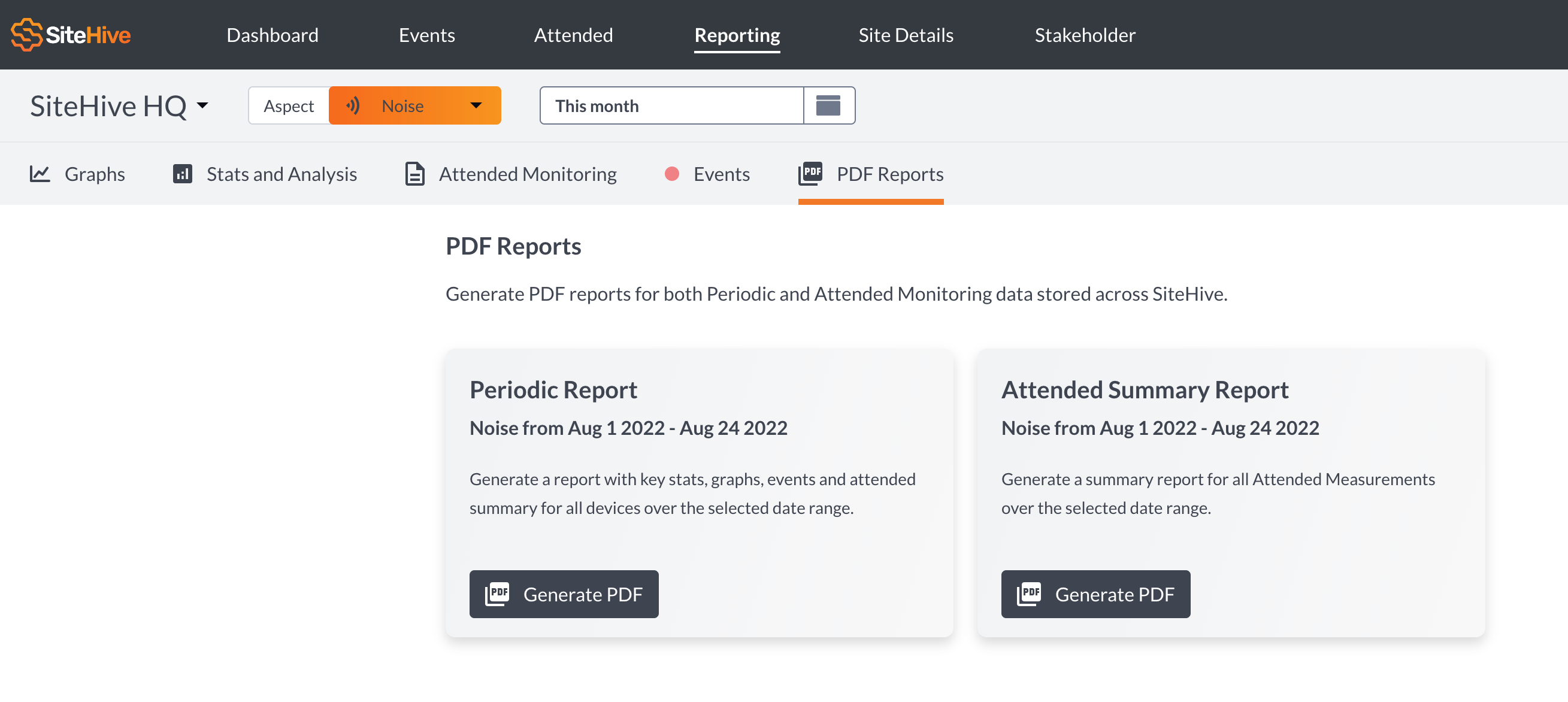Image resolution: width=1568 pixels, height=702 pixels.
Task: Open the Stakeholder nav item
Action: [x=1085, y=35]
